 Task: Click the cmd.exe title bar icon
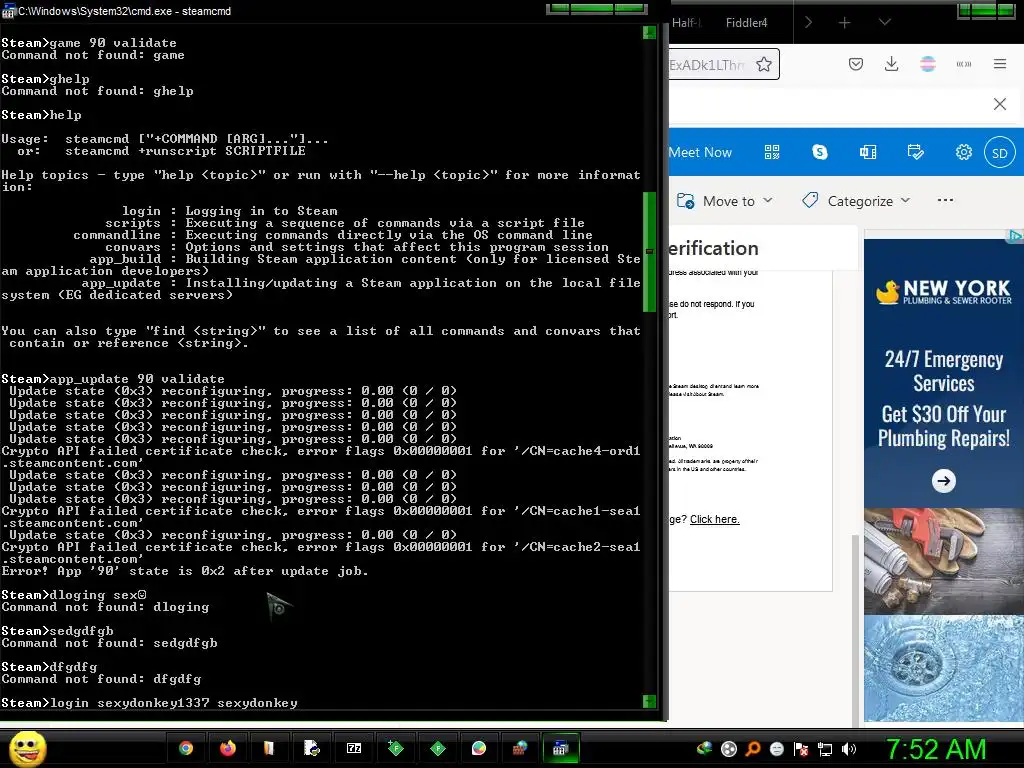(8, 11)
